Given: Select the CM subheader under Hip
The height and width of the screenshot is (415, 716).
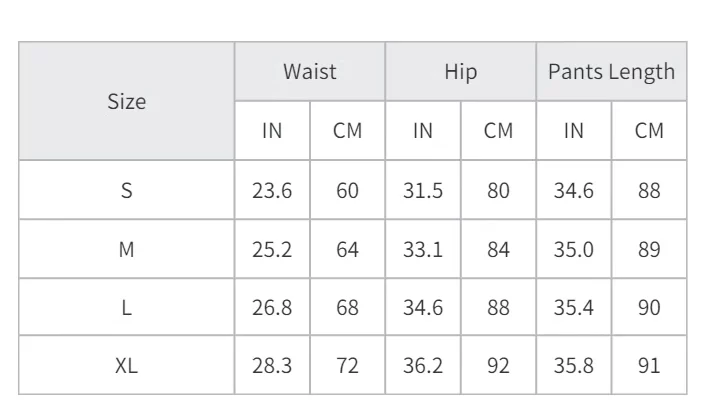Looking at the screenshot, I should [x=498, y=131].
